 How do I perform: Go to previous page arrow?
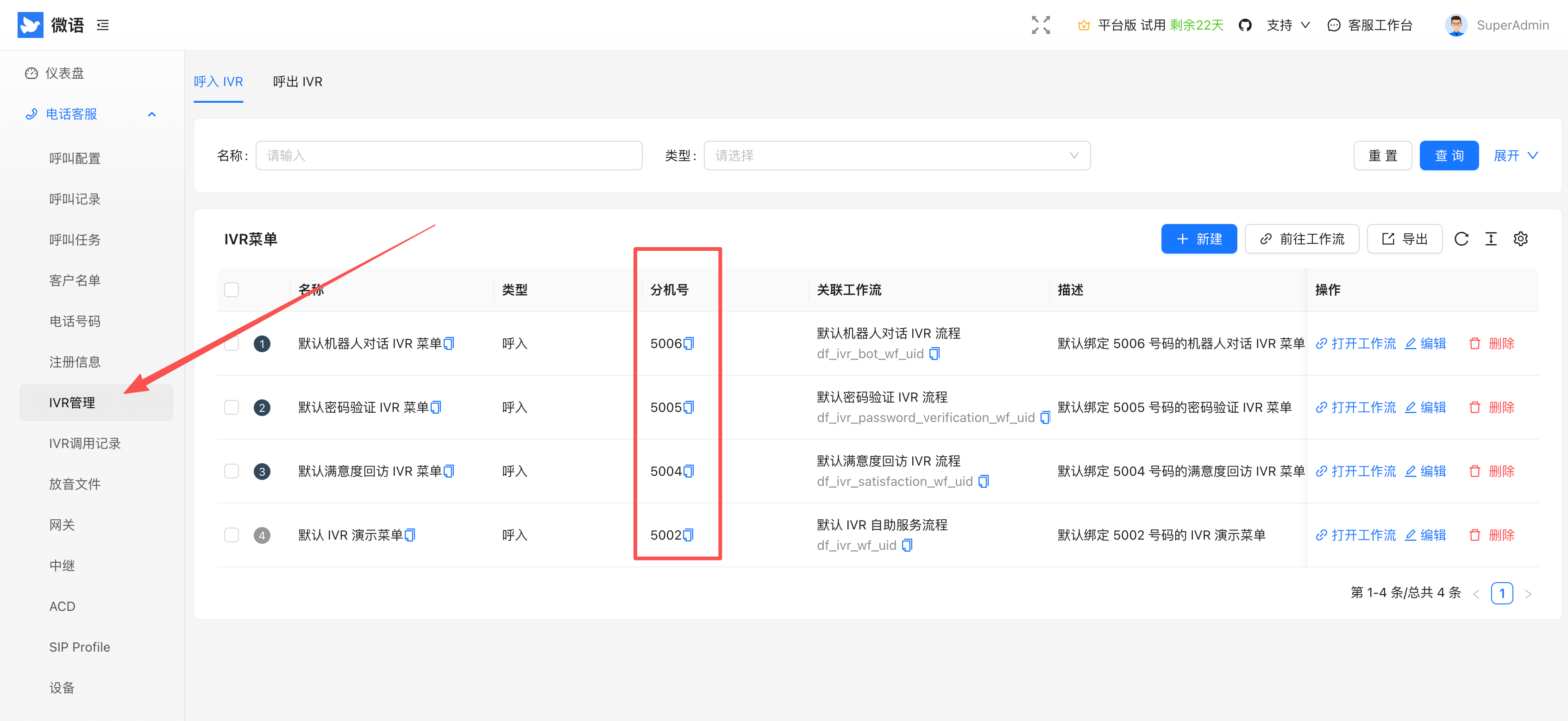(1476, 594)
